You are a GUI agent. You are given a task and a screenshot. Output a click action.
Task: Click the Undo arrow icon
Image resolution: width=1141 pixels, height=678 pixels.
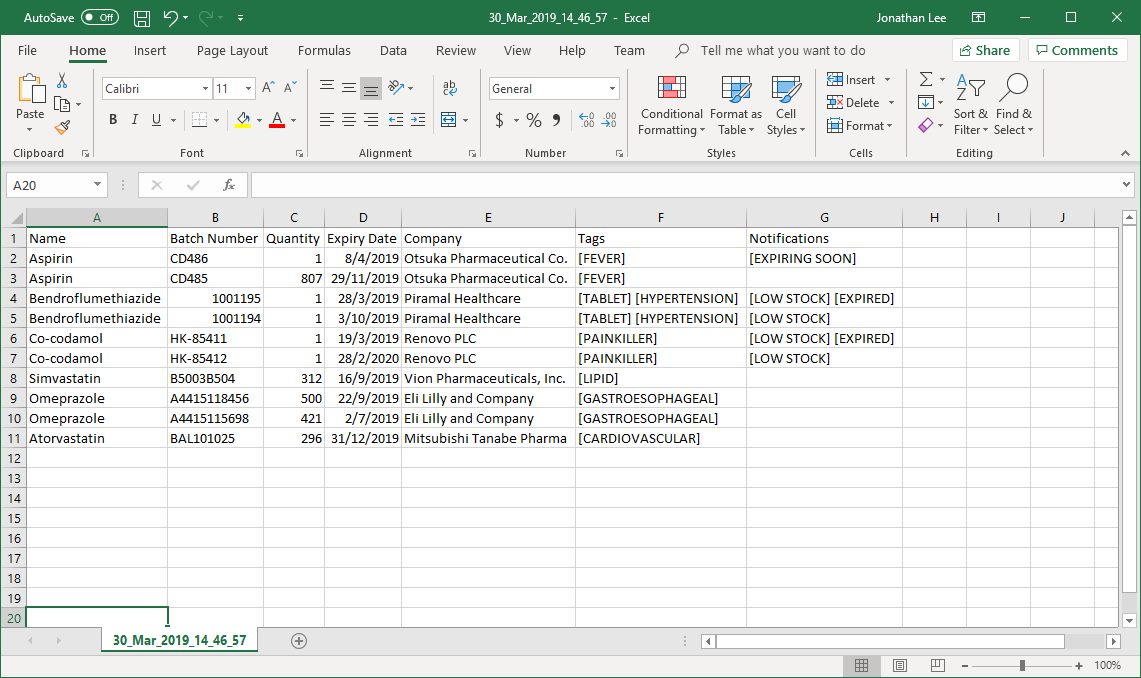point(171,18)
